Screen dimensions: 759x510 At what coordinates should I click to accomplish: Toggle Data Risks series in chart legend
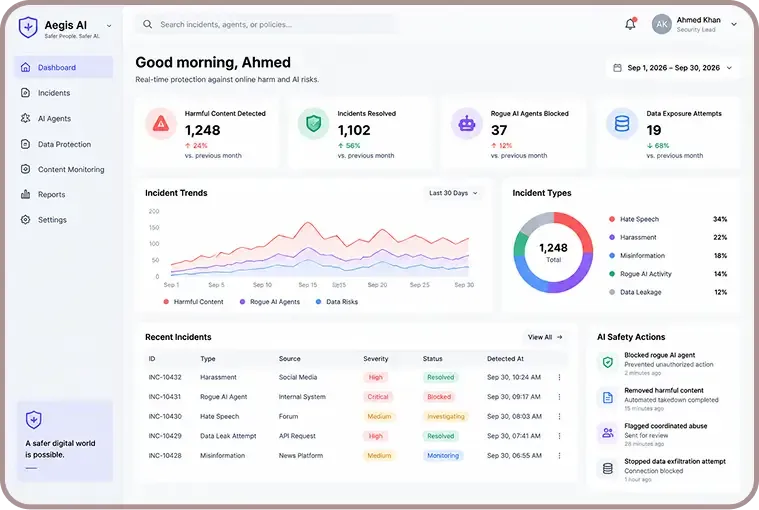337,302
